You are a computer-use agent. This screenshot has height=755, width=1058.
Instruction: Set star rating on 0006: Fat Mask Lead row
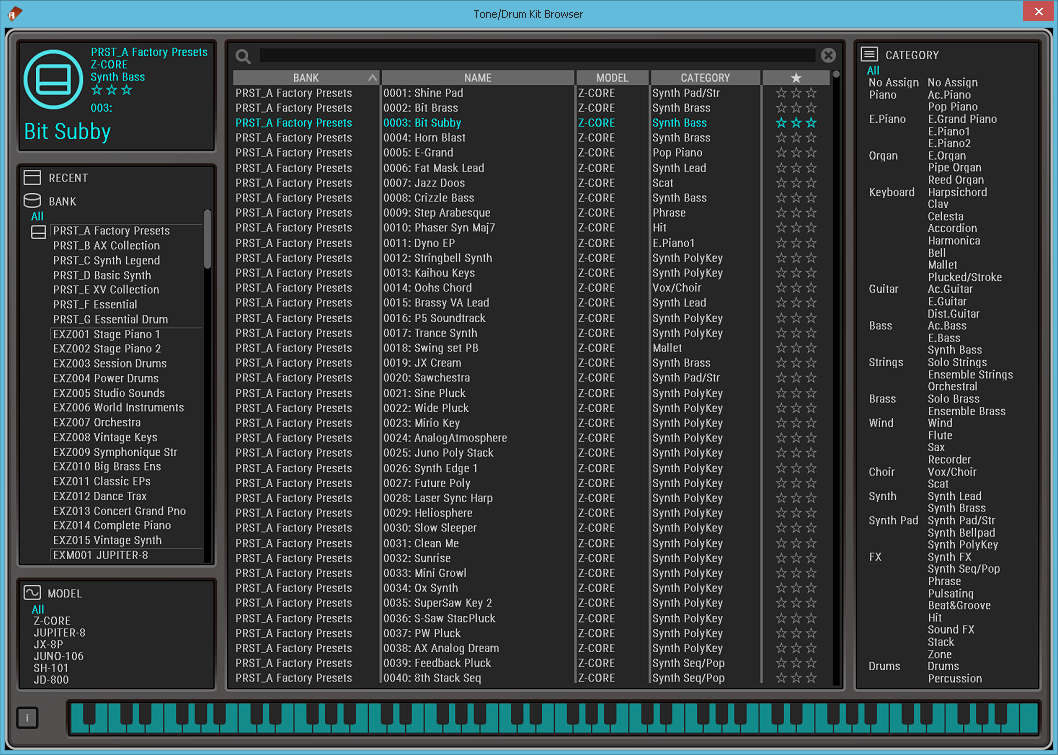point(796,168)
